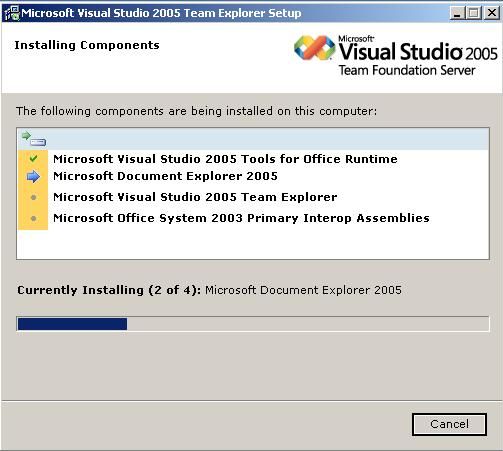Click the pending dot beside Team Explorer

point(33,197)
